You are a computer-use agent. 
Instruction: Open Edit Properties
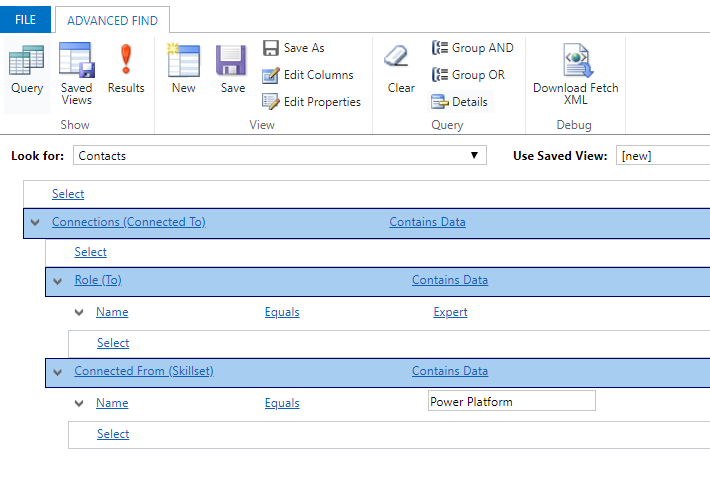[312, 102]
